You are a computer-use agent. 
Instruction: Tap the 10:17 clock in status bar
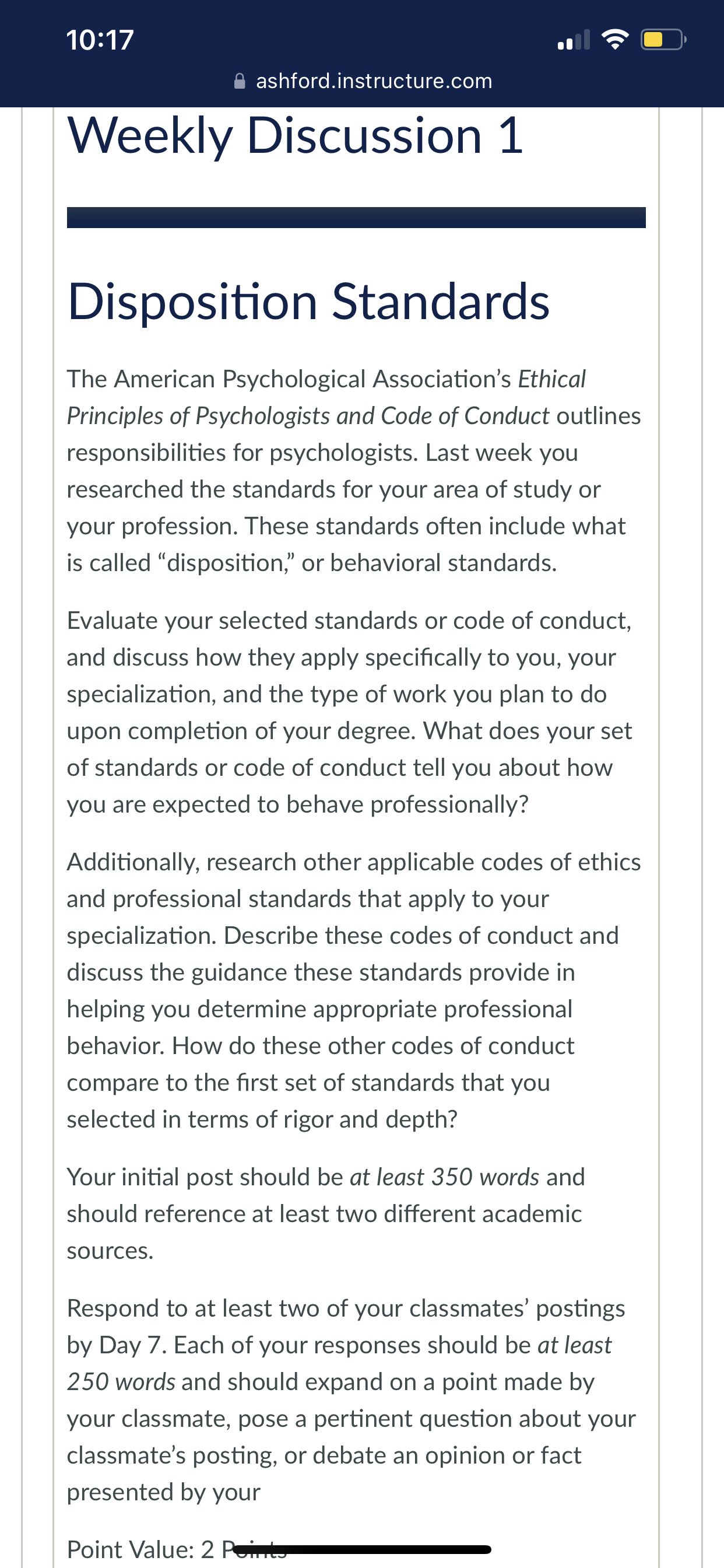[x=100, y=40]
